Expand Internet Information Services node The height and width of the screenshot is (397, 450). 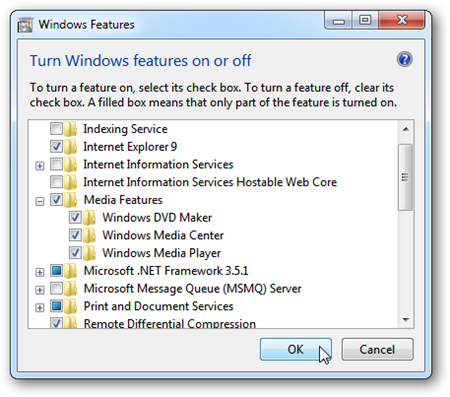[40, 166]
